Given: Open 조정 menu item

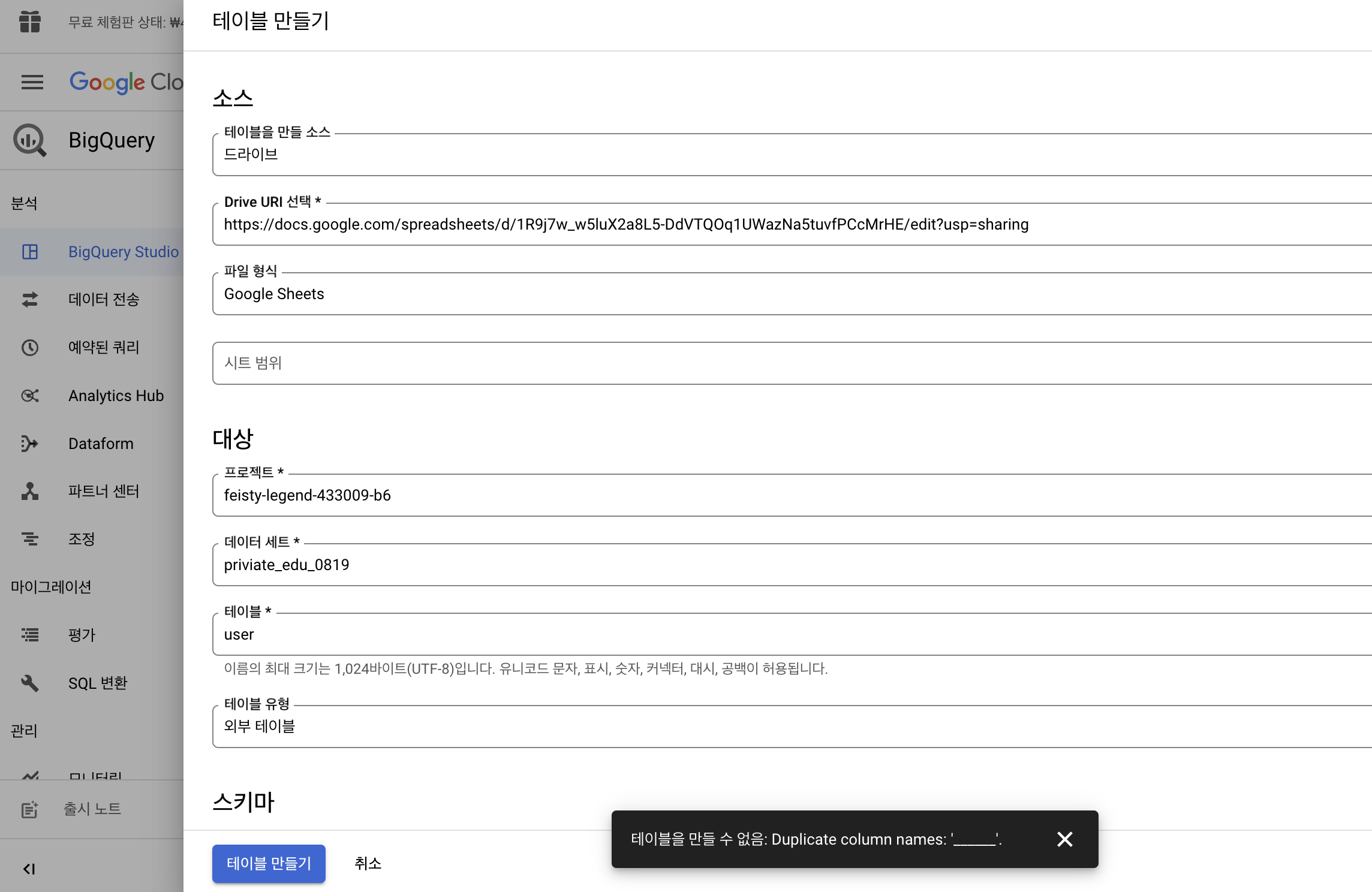Looking at the screenshot, I should (x=92, y=539).
